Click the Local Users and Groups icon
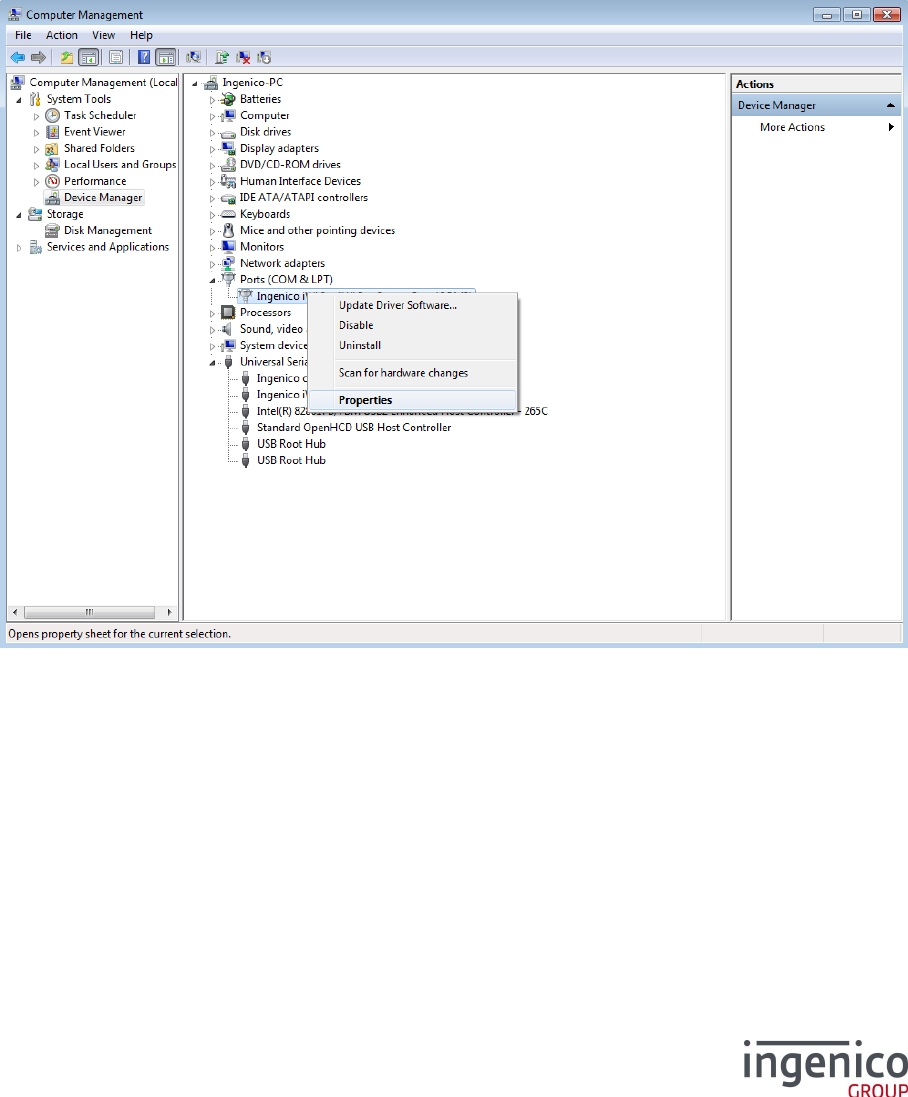This screenshot has width=908, height=1097. coord(52,164)
